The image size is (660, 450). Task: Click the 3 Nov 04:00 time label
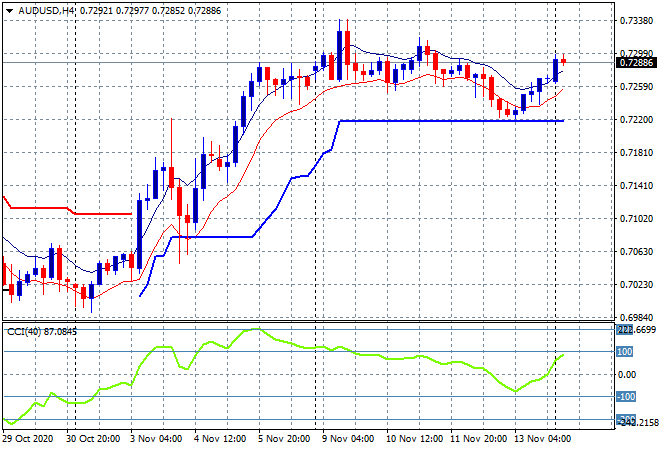[x=157, y=439]
